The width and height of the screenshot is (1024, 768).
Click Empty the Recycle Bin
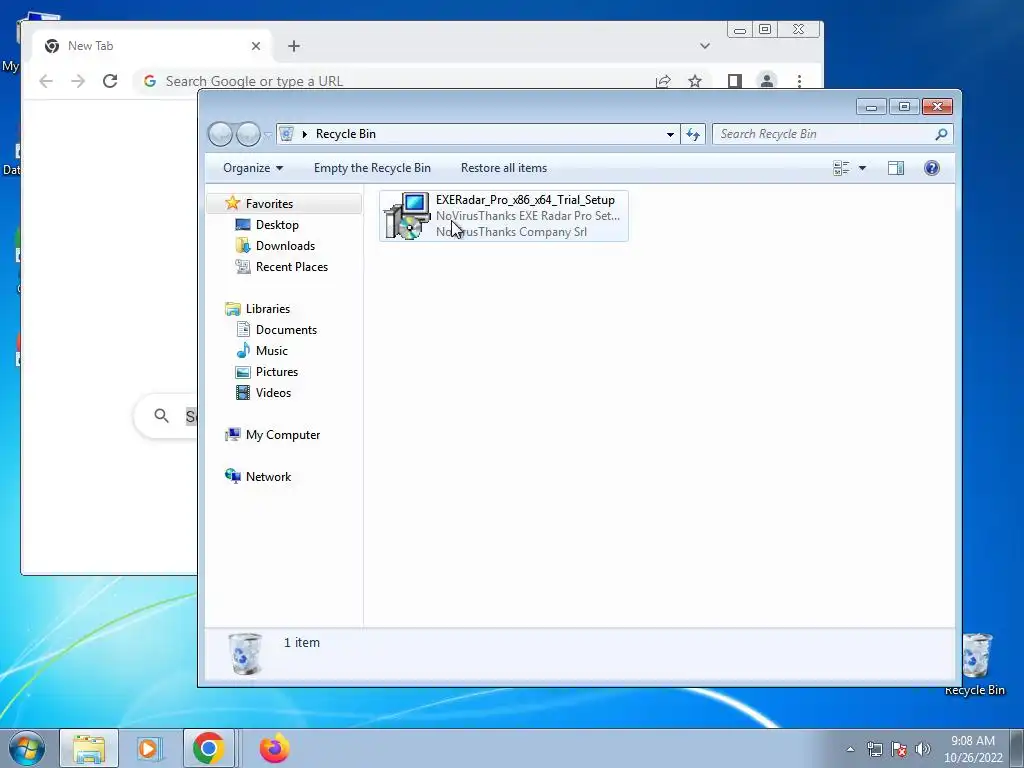tap(372, 168)
